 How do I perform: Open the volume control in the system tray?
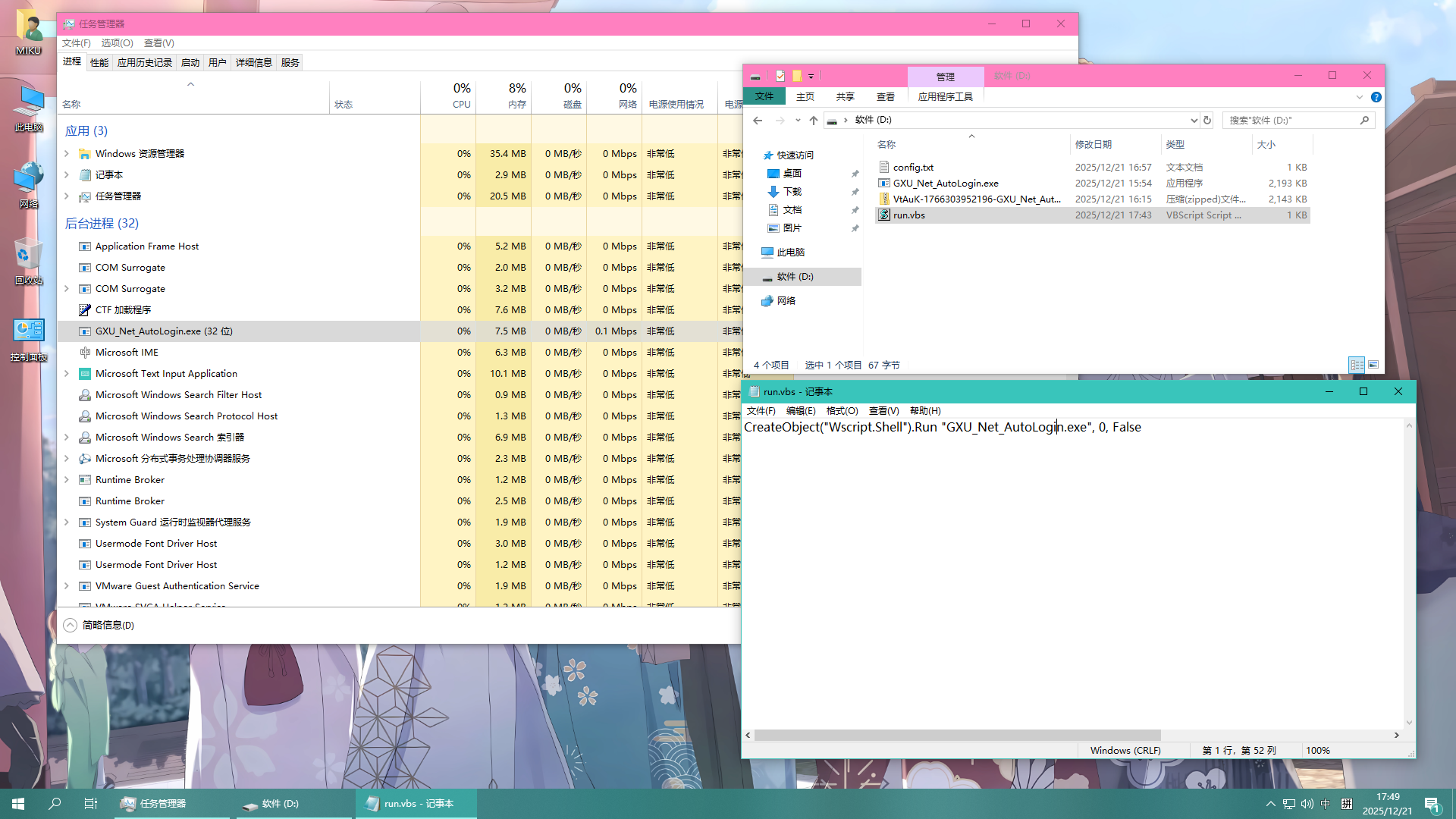(1307, 804)
